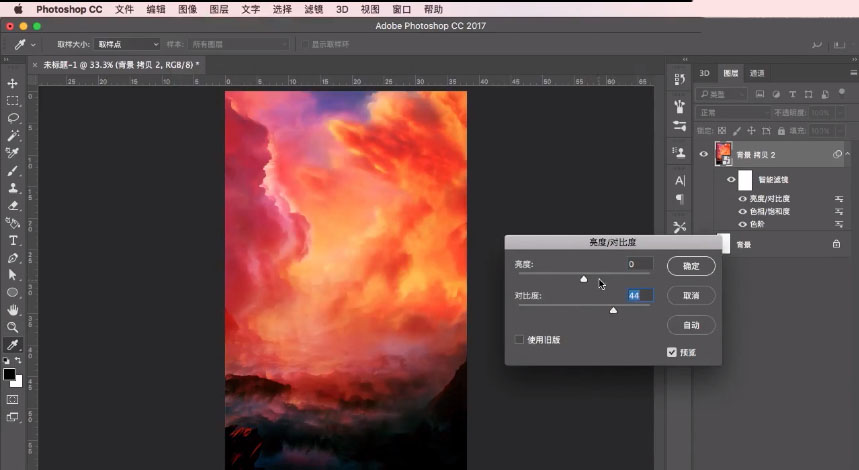Screen dimensions: 859x470
Task: Open the 不透明度 opacity slider dropdown
Action: tap(840, 113)
